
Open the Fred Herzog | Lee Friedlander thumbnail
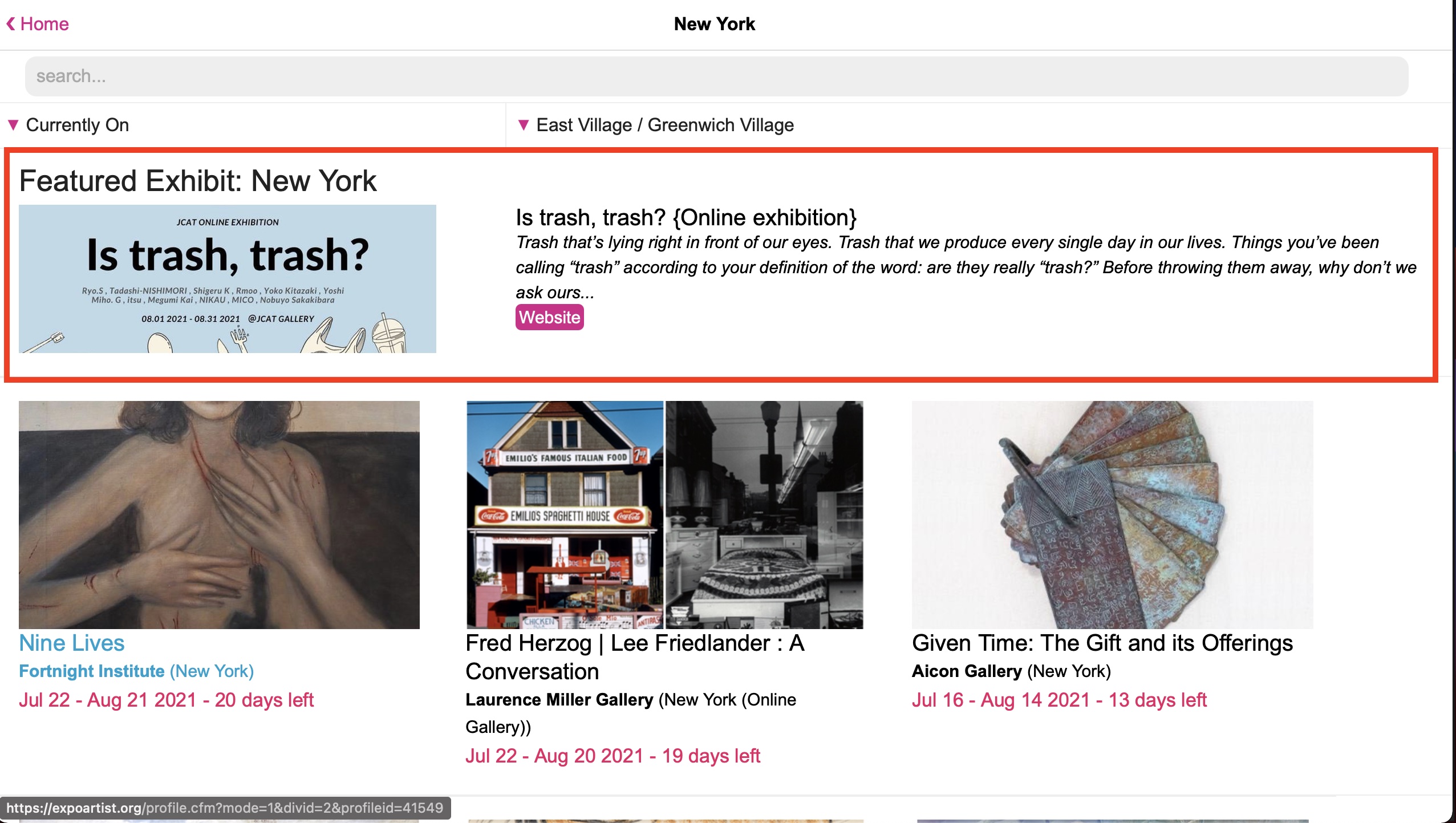coord(664,514)
